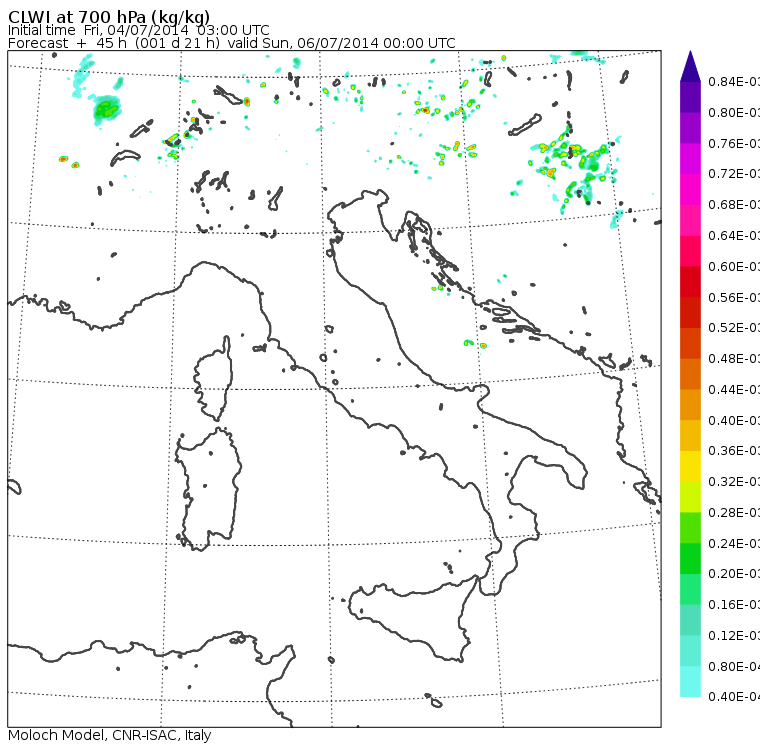760x749 pixels.
Task: Click the lightest cyan swatch above 0.40E-04
Action: tap(690, 682)
